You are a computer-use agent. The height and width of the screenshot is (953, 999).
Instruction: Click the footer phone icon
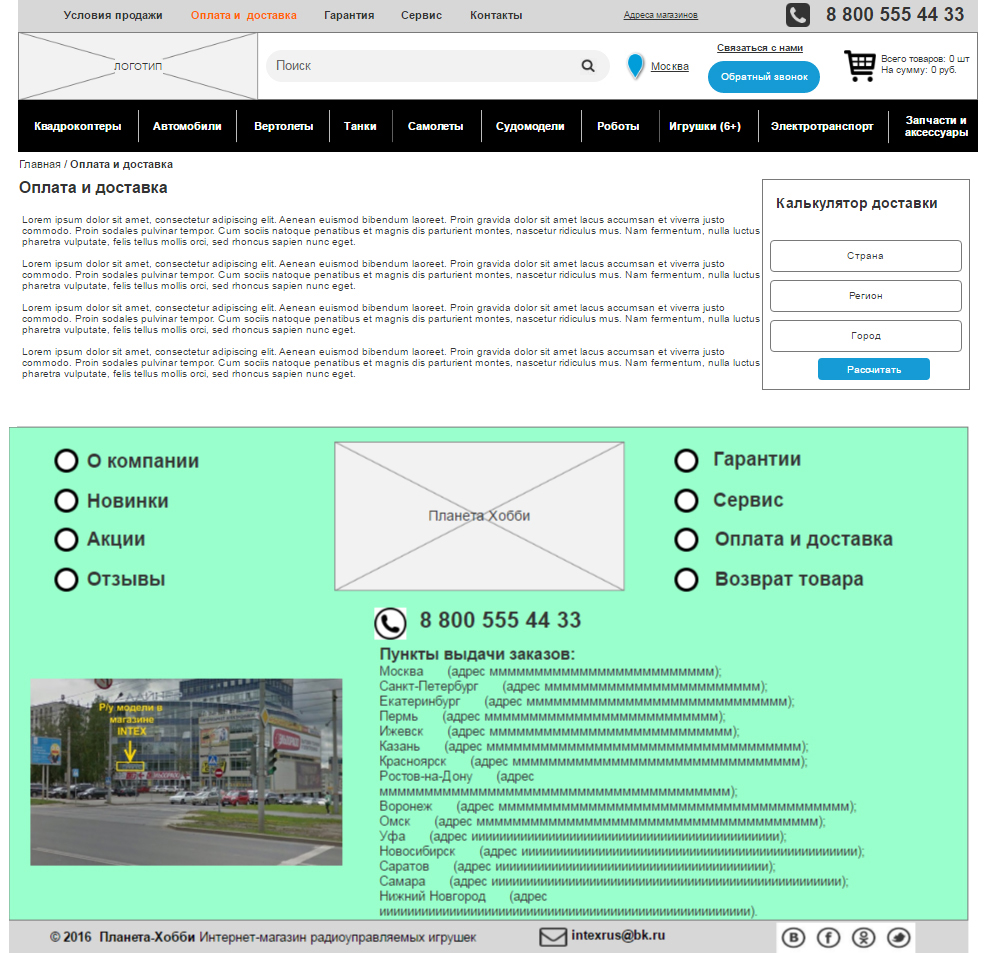[390, 623]
